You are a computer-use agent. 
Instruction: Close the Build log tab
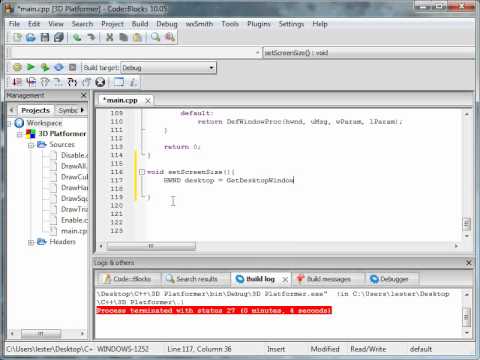click(x=285, y=280)
